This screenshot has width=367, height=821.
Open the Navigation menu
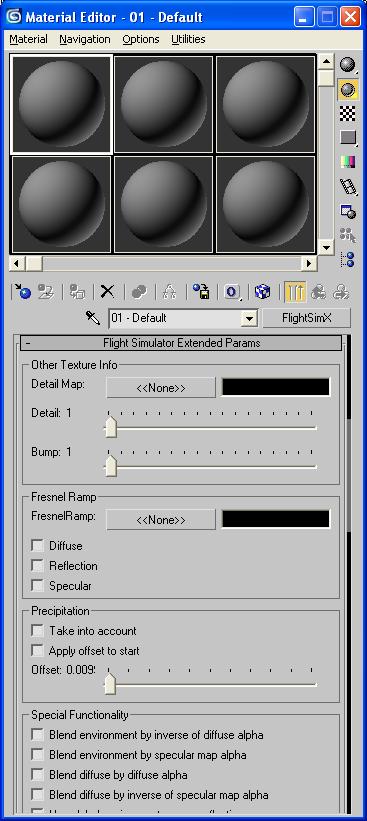point(85,39)
